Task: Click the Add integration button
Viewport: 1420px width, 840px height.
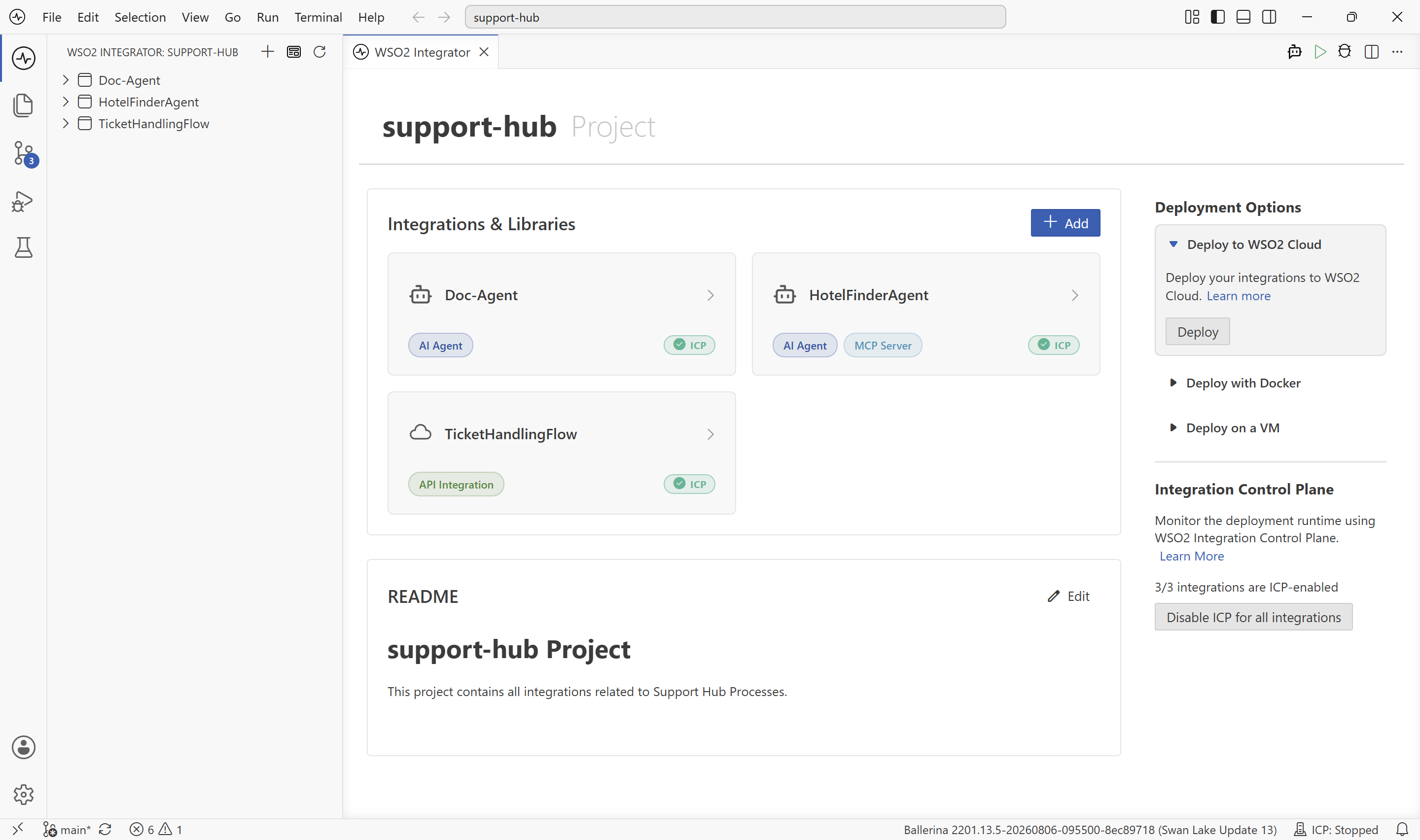Action: click(x=1065, y=223)
